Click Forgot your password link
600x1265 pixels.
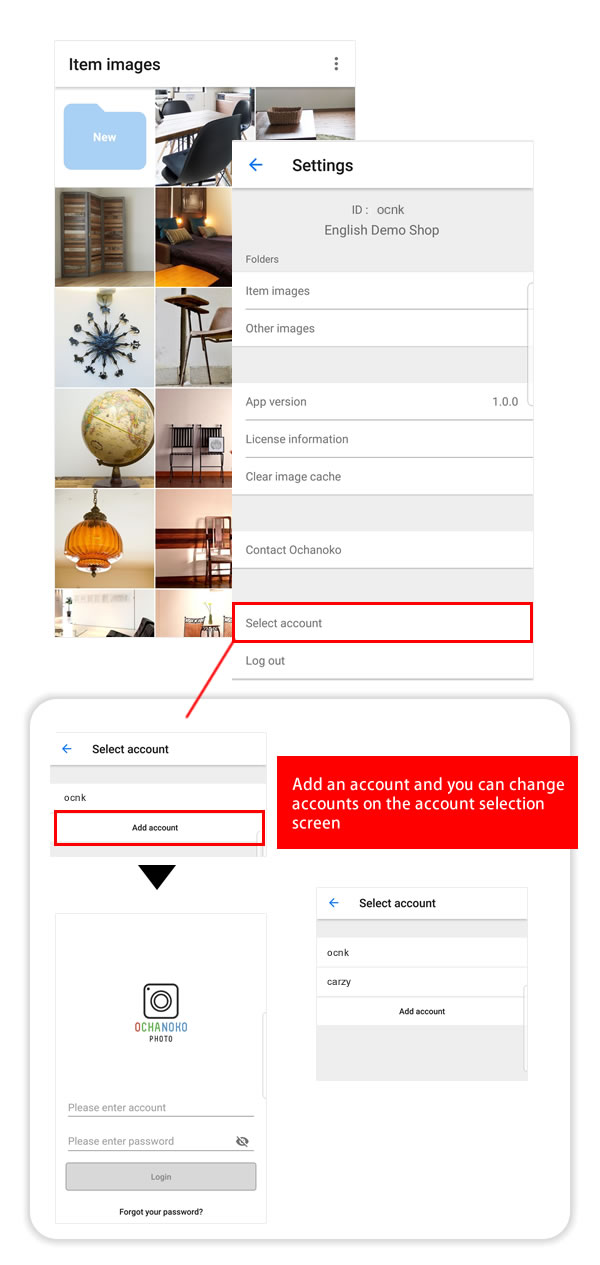[161, 1211]
